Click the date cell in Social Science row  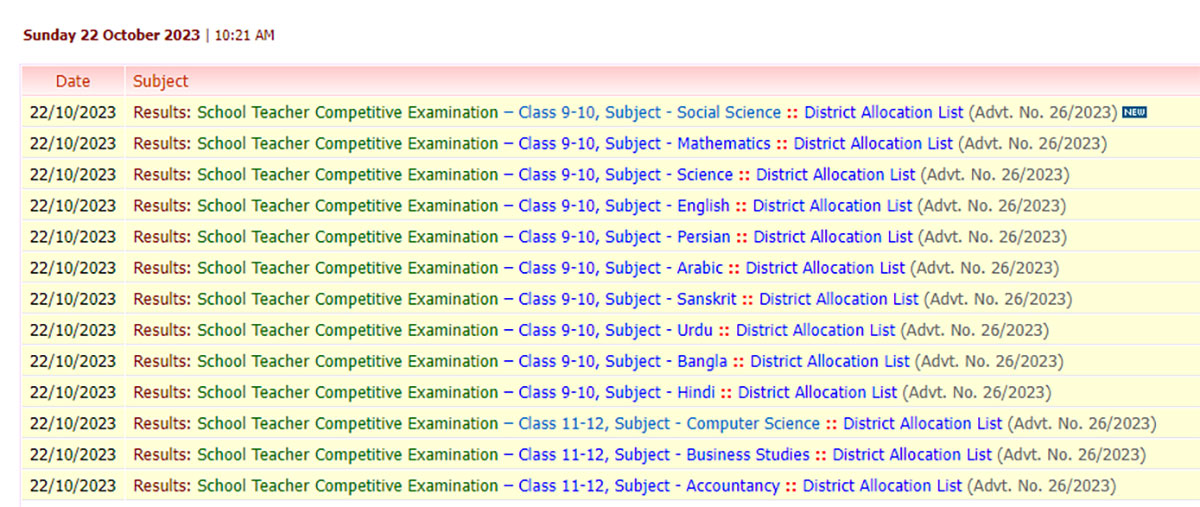click(72, 113)
